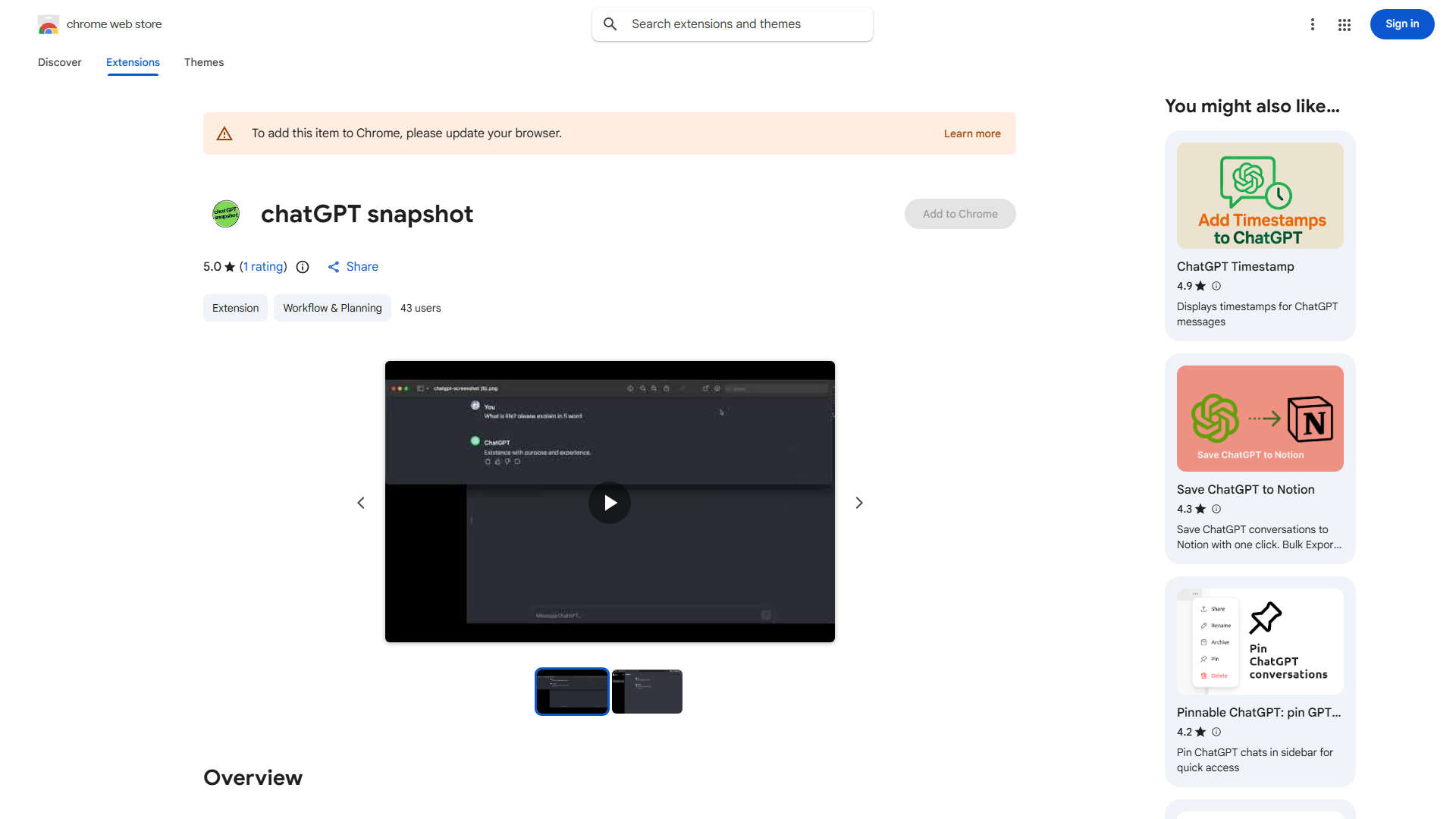This screenshot has height=819, width=1456.
Task: Click Sign in
Action: coord(1401,24)
